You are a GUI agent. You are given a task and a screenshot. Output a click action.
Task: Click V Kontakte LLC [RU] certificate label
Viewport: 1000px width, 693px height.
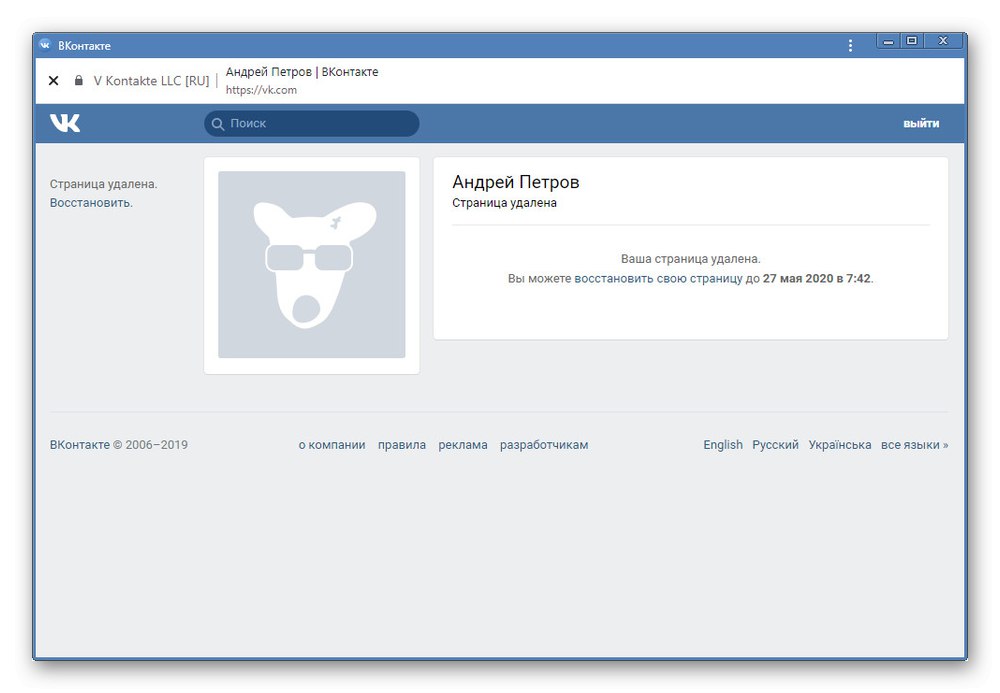(x=151, y=81)
